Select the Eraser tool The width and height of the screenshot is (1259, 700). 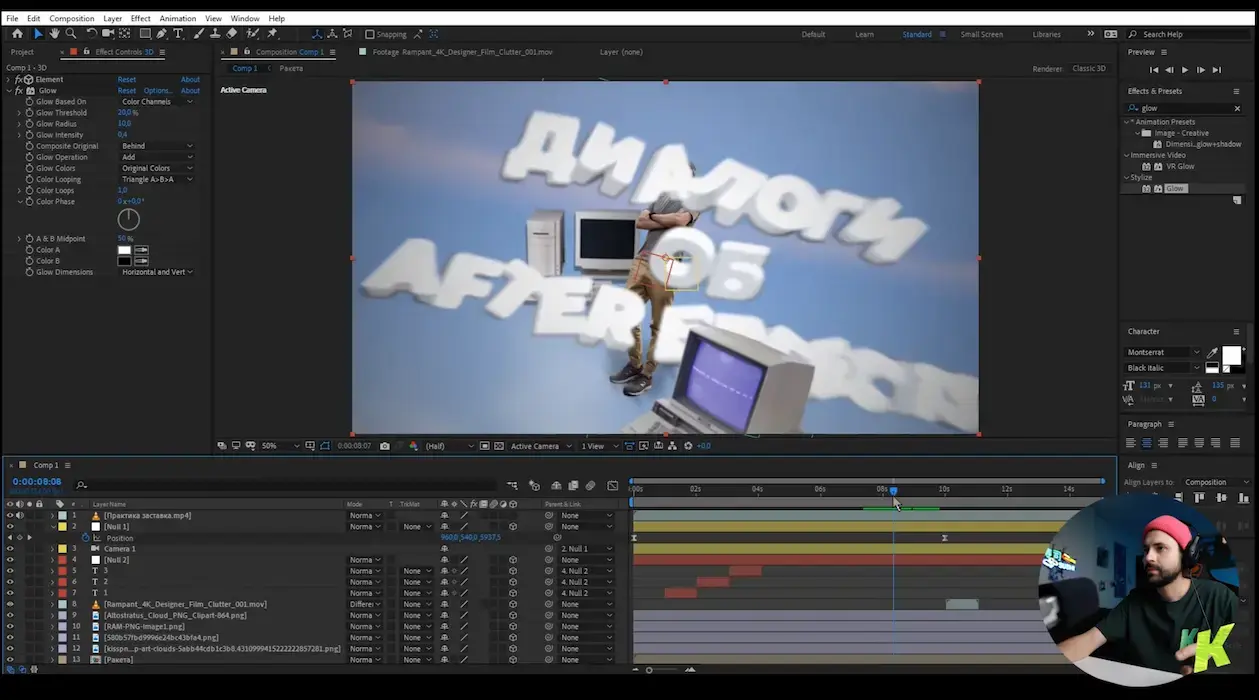(x=232, y=34)
